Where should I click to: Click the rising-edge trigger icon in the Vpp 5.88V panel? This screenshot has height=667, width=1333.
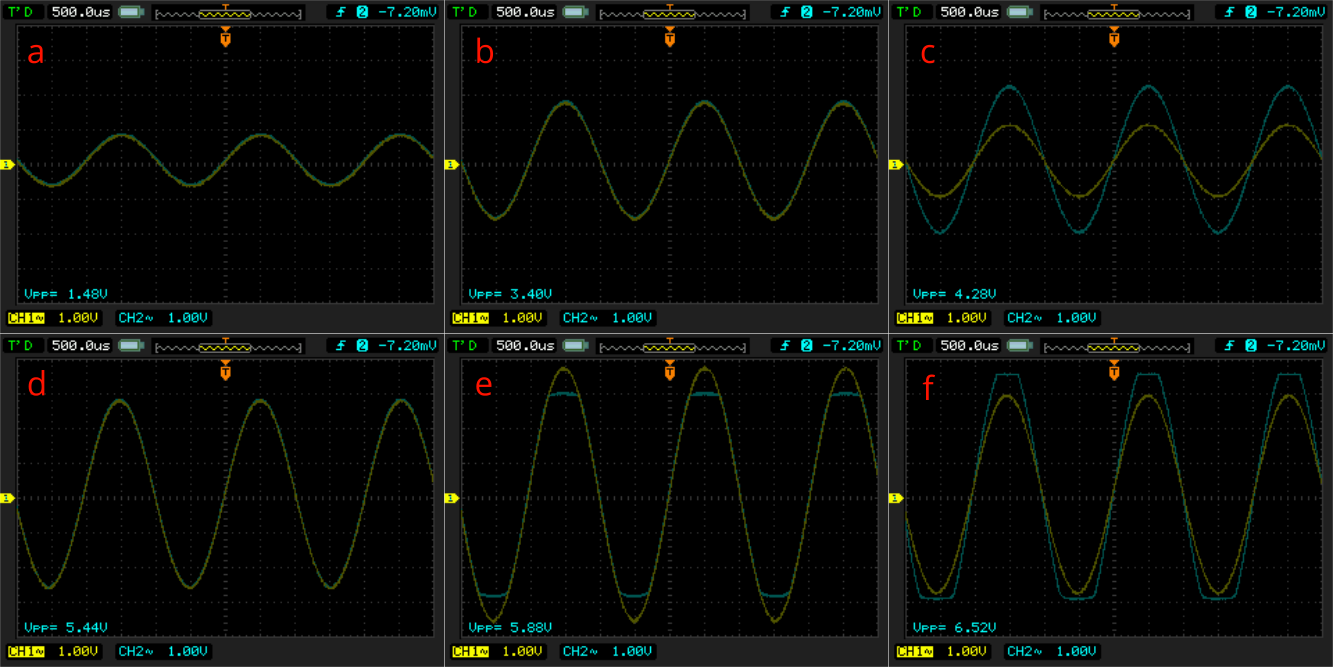[784, 346]
